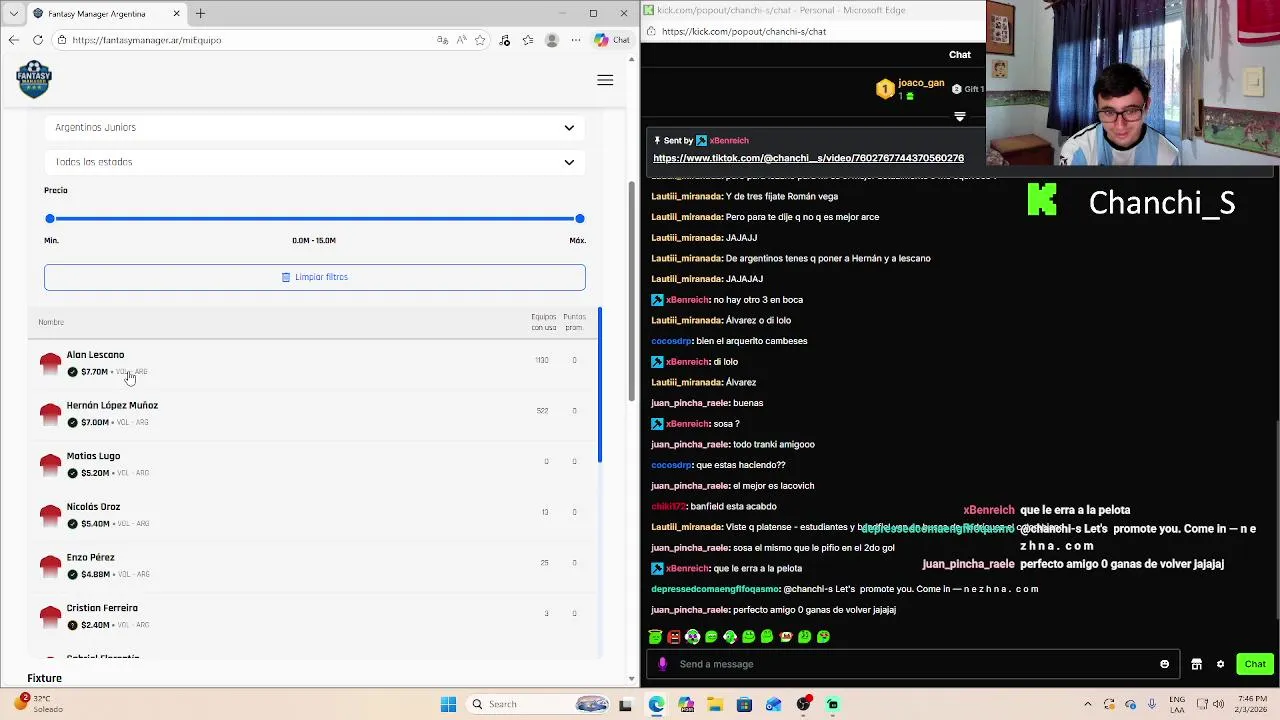This screenshot has width=1280, height=720.
Task: Select the Alan Lescano player row
Action: [x=314, y=363]
